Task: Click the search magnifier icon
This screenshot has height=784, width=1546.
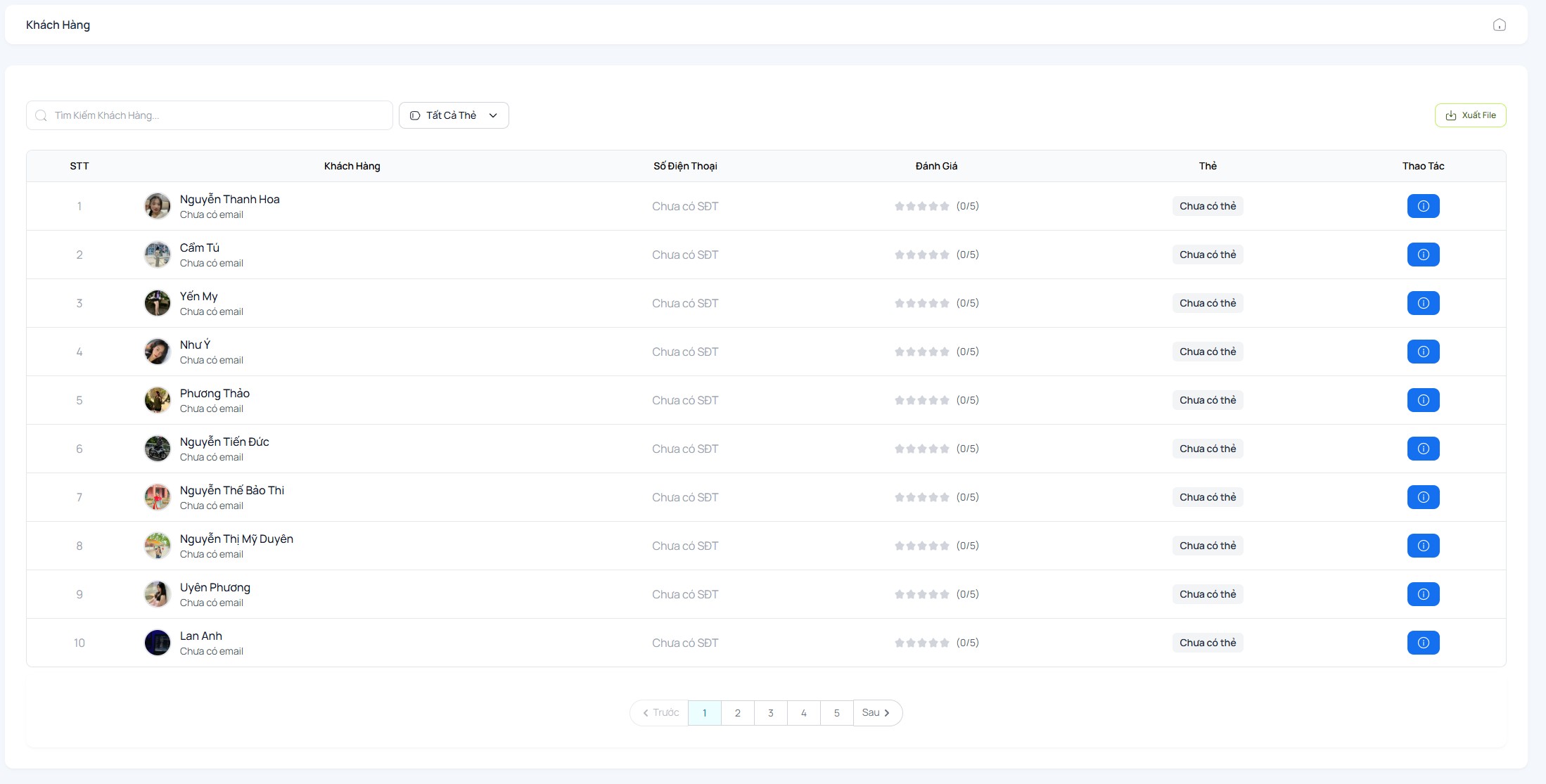Action: click(x=41, y=115)
